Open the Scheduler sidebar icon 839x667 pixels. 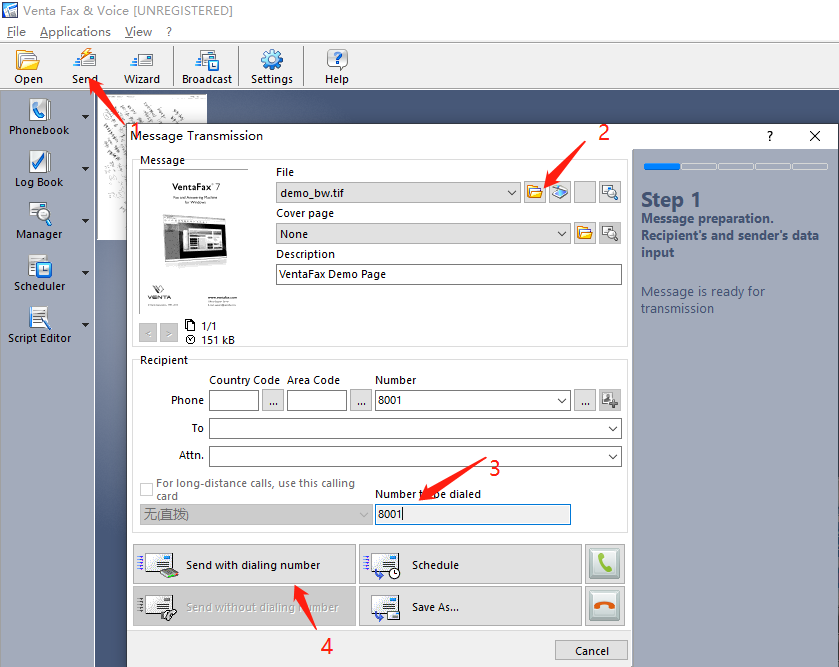coord(39,273)
